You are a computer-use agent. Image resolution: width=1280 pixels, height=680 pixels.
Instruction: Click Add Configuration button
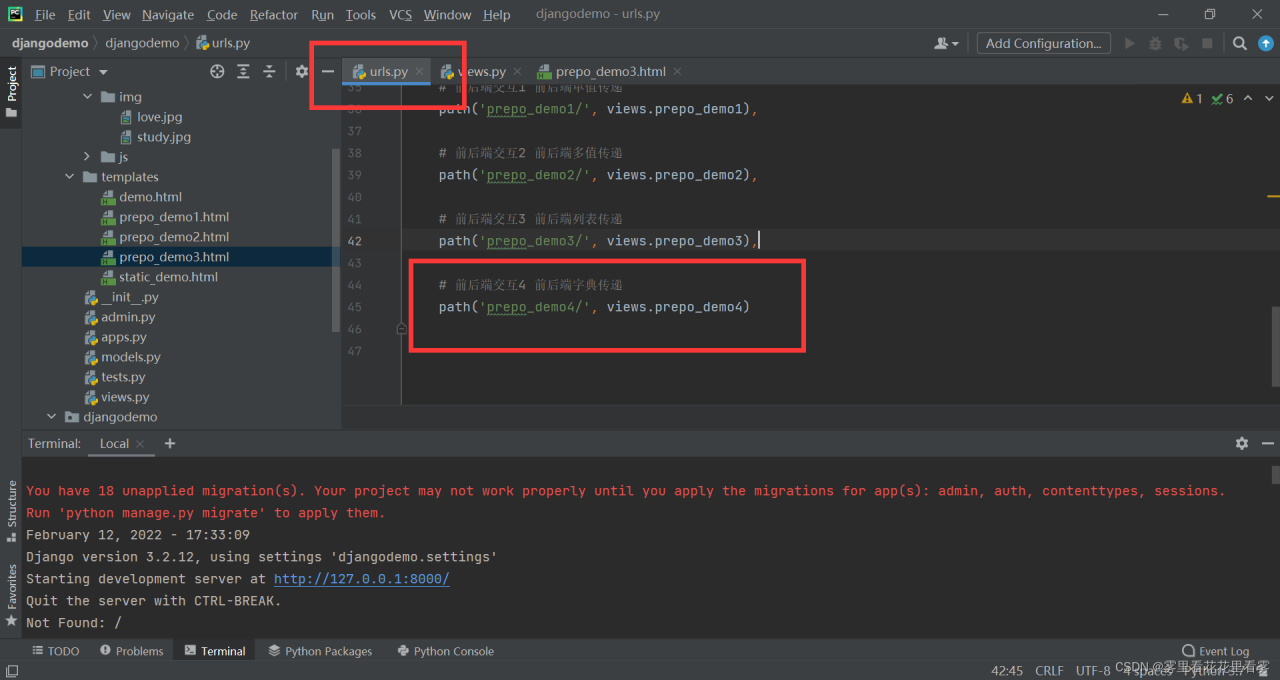click(x=1043, y=43)
